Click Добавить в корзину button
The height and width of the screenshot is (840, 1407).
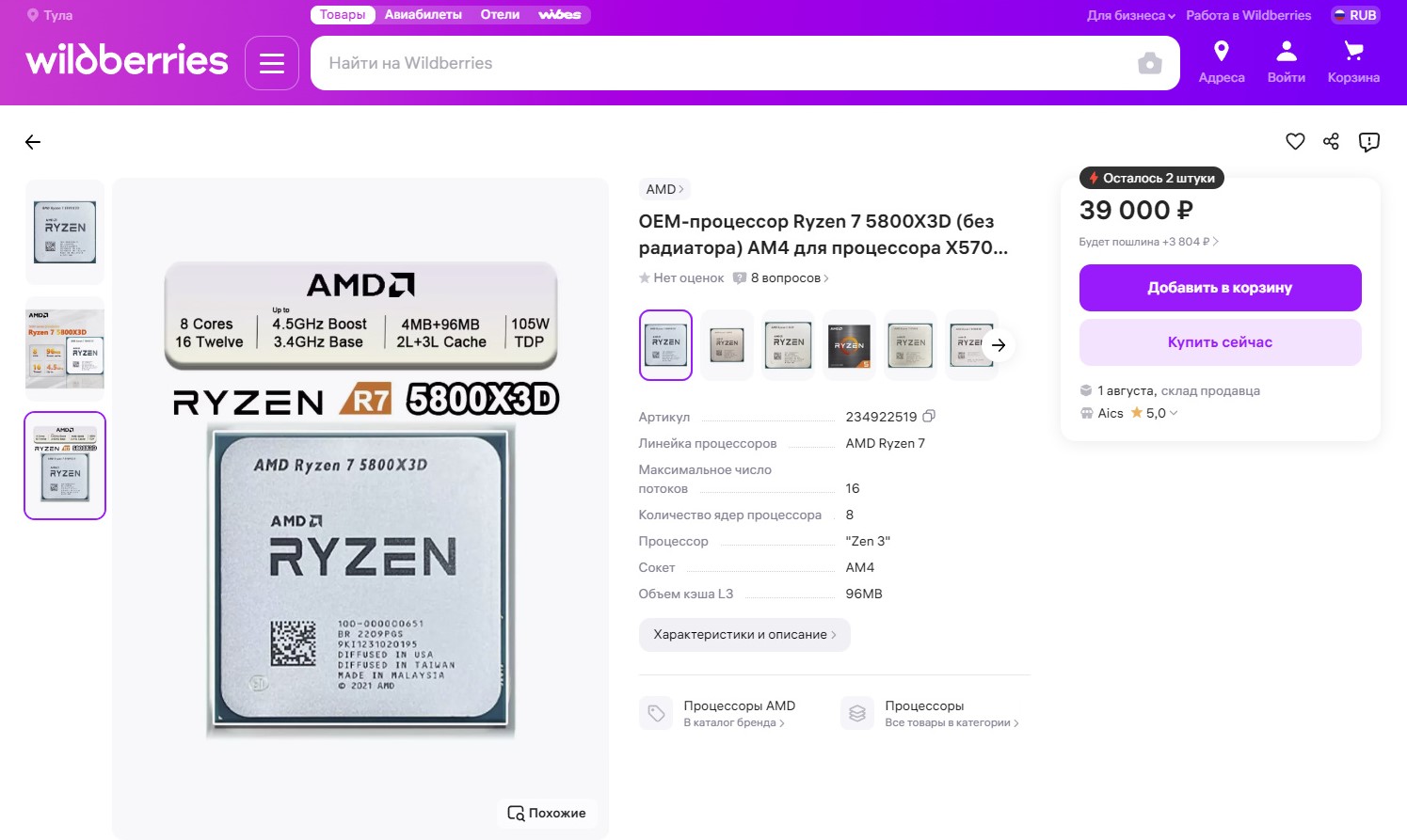pos(1220,288)
